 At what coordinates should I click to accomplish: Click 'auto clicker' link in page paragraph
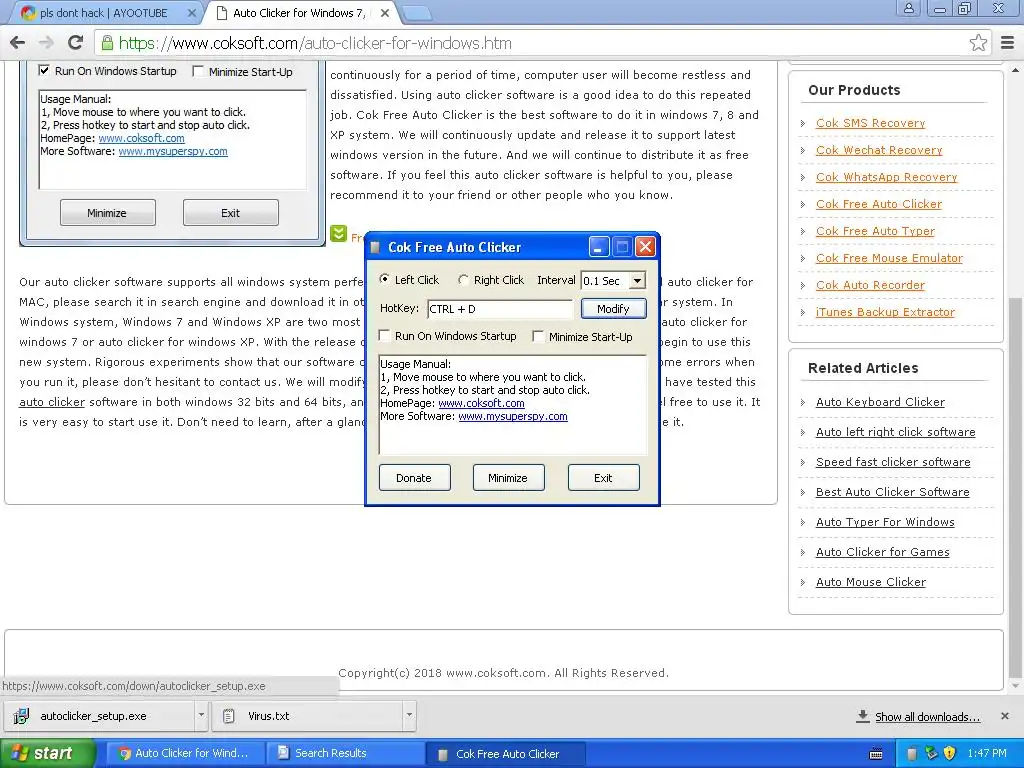tap(52, 402)
